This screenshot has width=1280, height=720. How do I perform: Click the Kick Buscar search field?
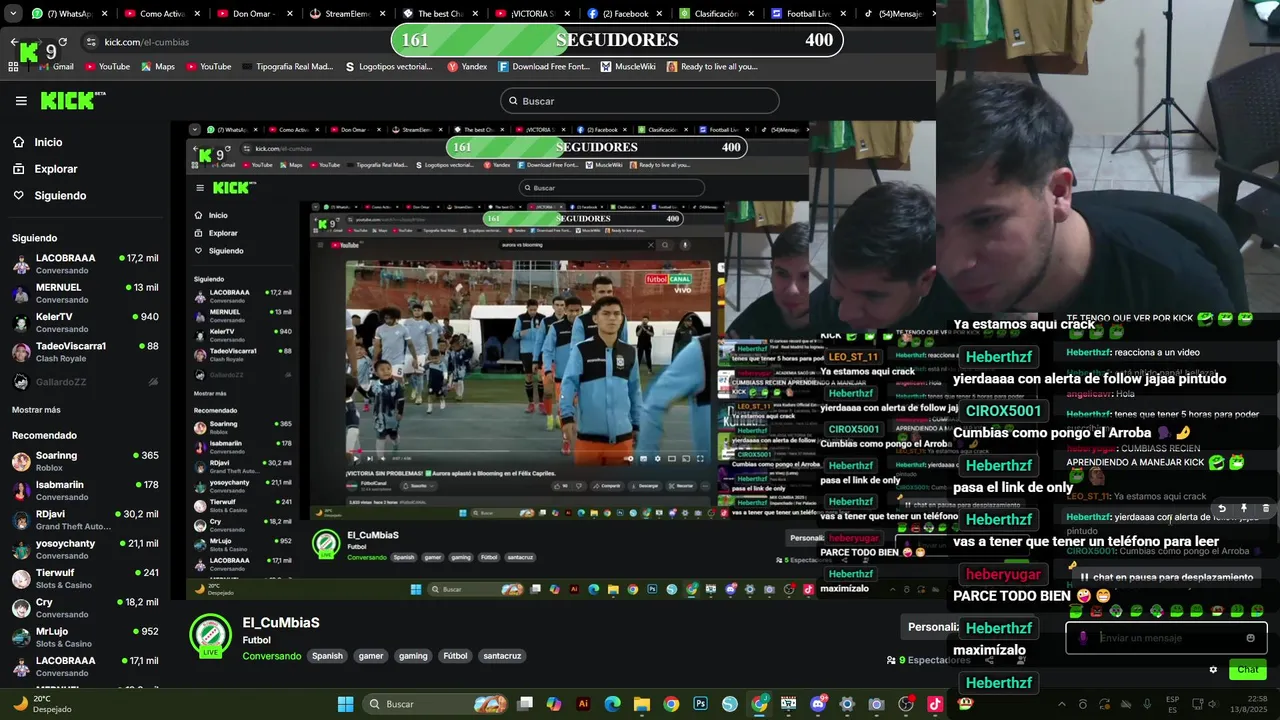click(640, 101)
